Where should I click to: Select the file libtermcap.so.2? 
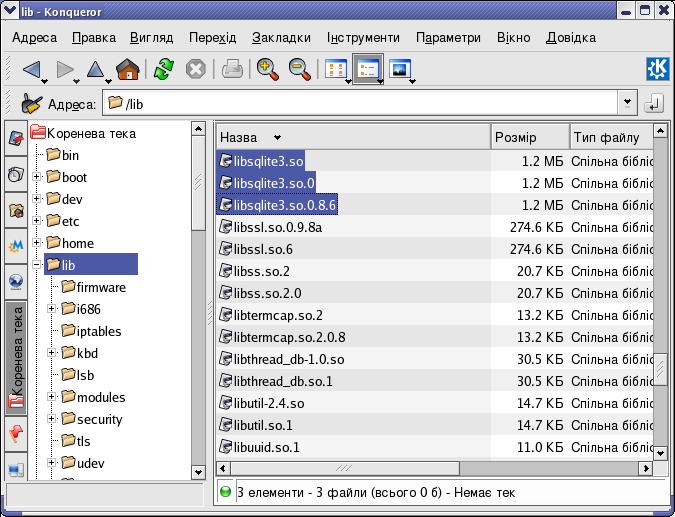click(x=271, y=315)
